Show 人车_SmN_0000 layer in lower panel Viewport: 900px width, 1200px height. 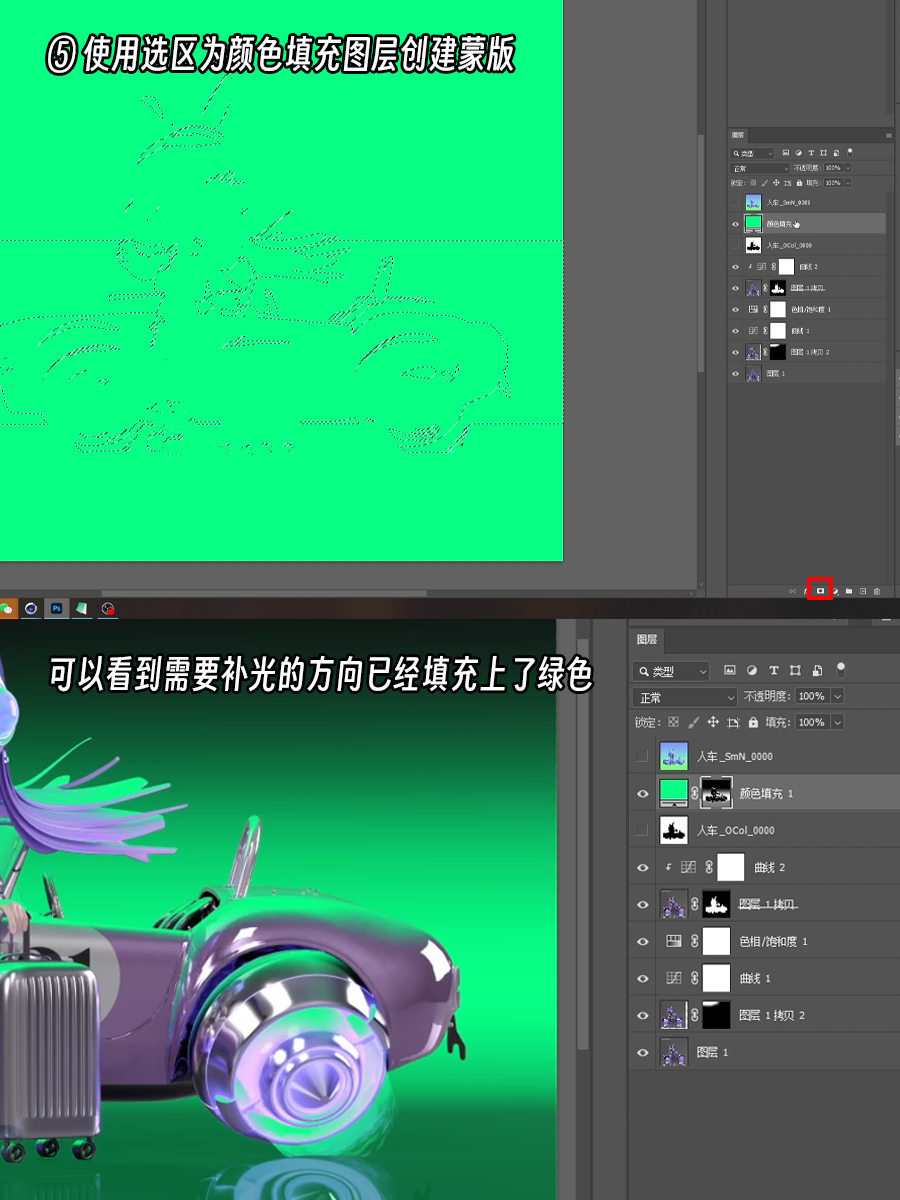tap(643, 756)
